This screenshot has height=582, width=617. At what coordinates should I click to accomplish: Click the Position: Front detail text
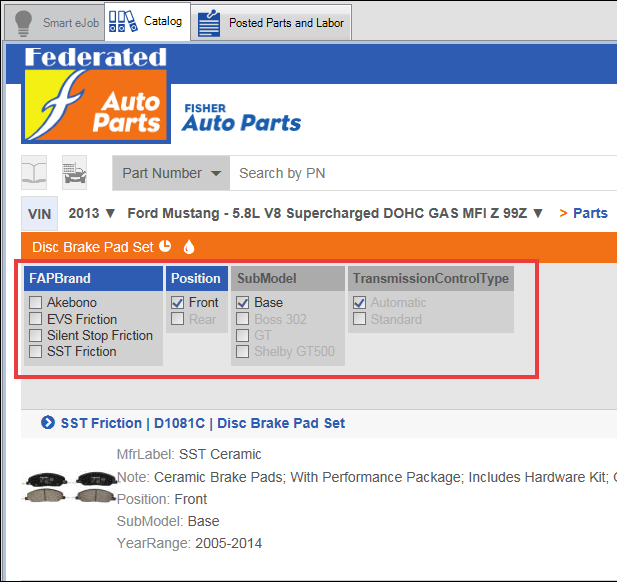click(162, 499)
